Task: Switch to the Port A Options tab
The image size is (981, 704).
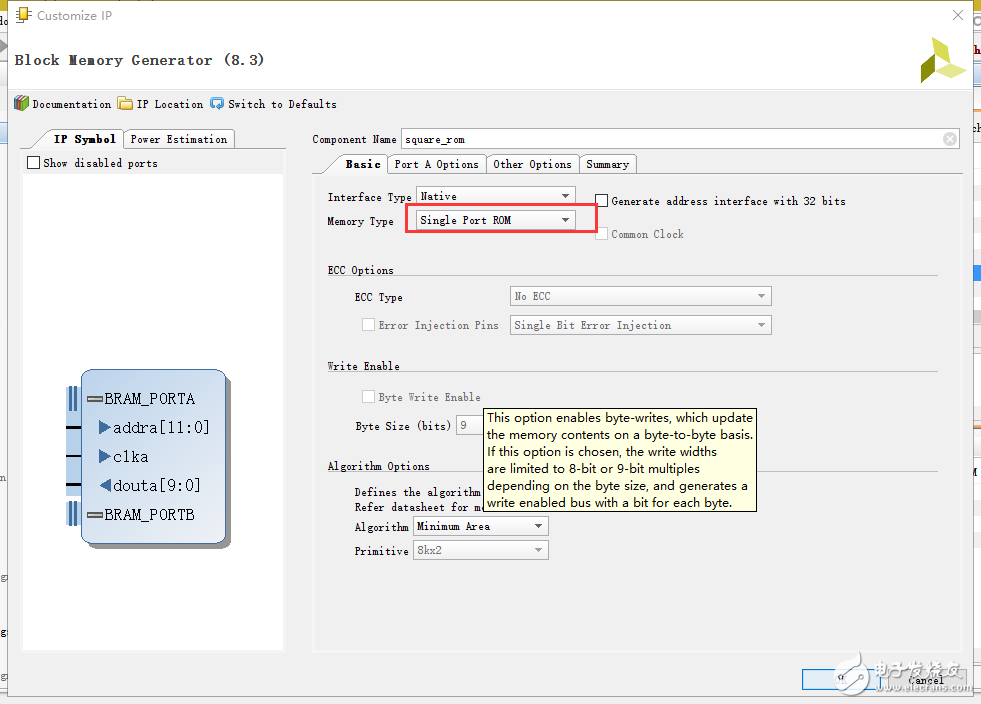Action: (436, 164)
